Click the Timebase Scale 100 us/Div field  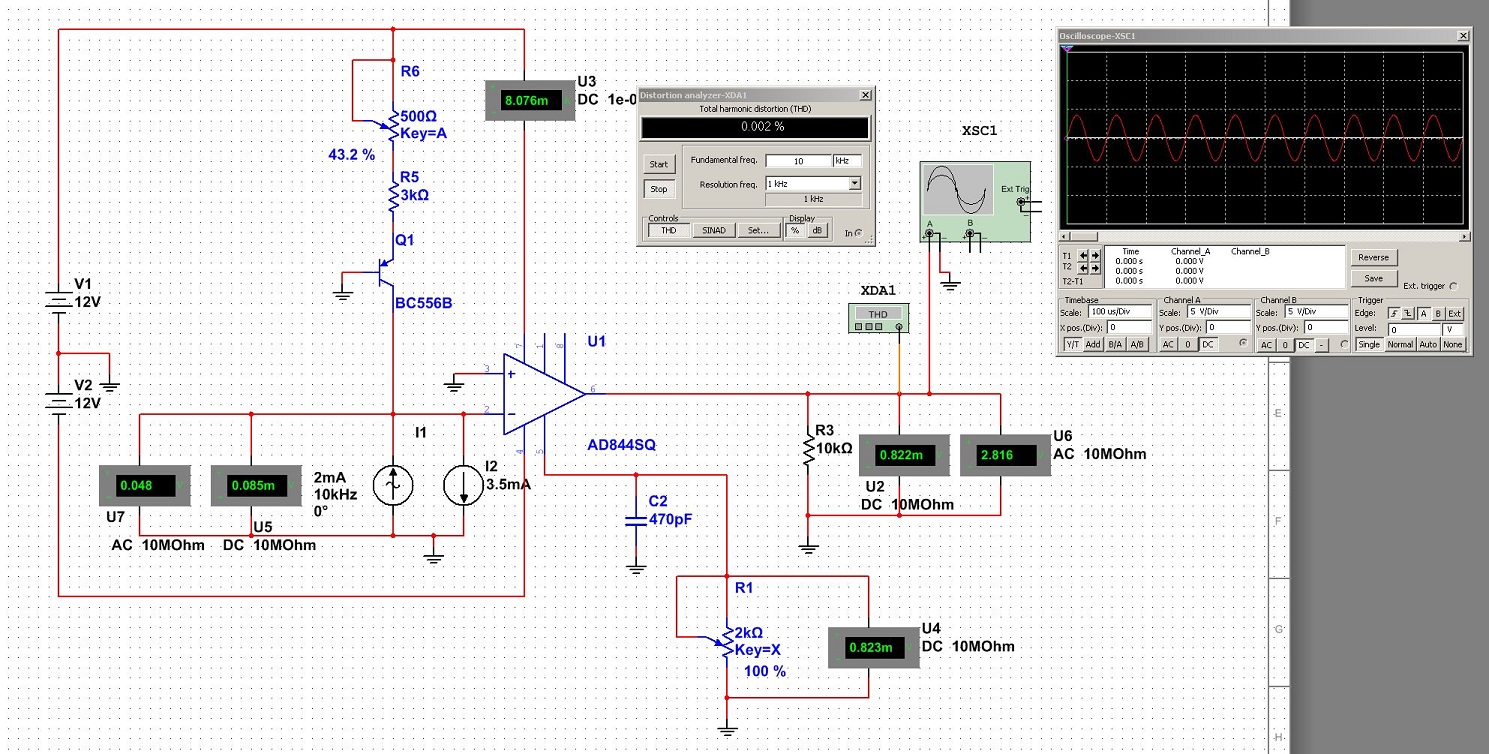[x=1120, y=312]
